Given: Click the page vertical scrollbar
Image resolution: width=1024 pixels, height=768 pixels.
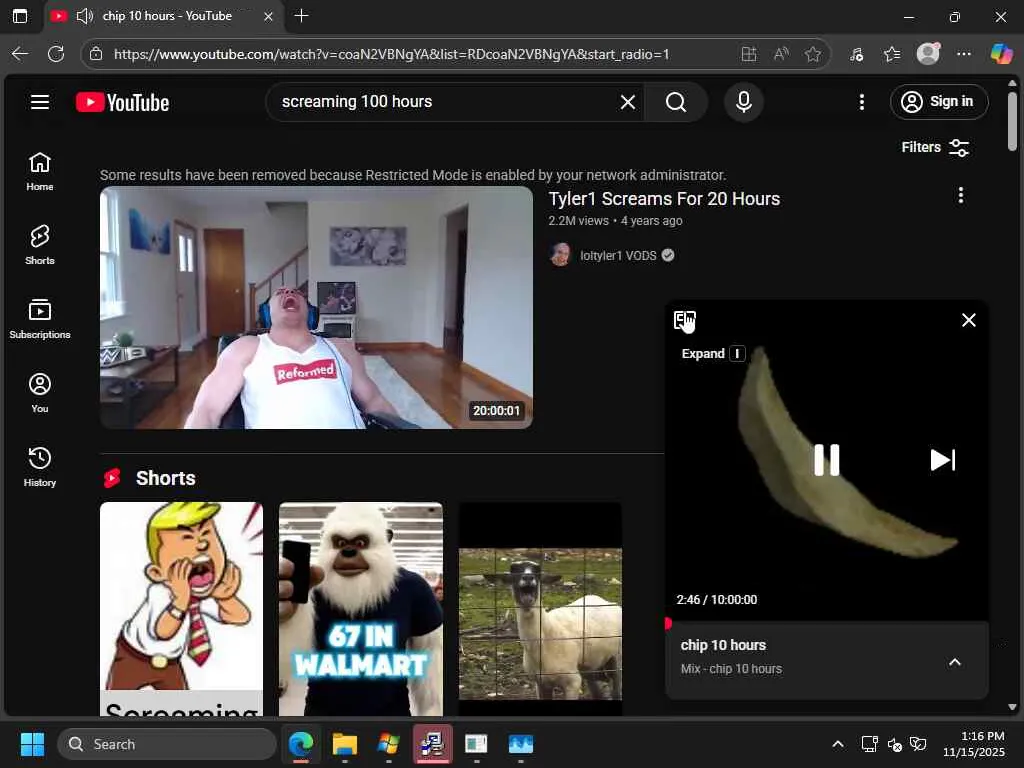Looking at the screenshot, I should pos(1012,123).
